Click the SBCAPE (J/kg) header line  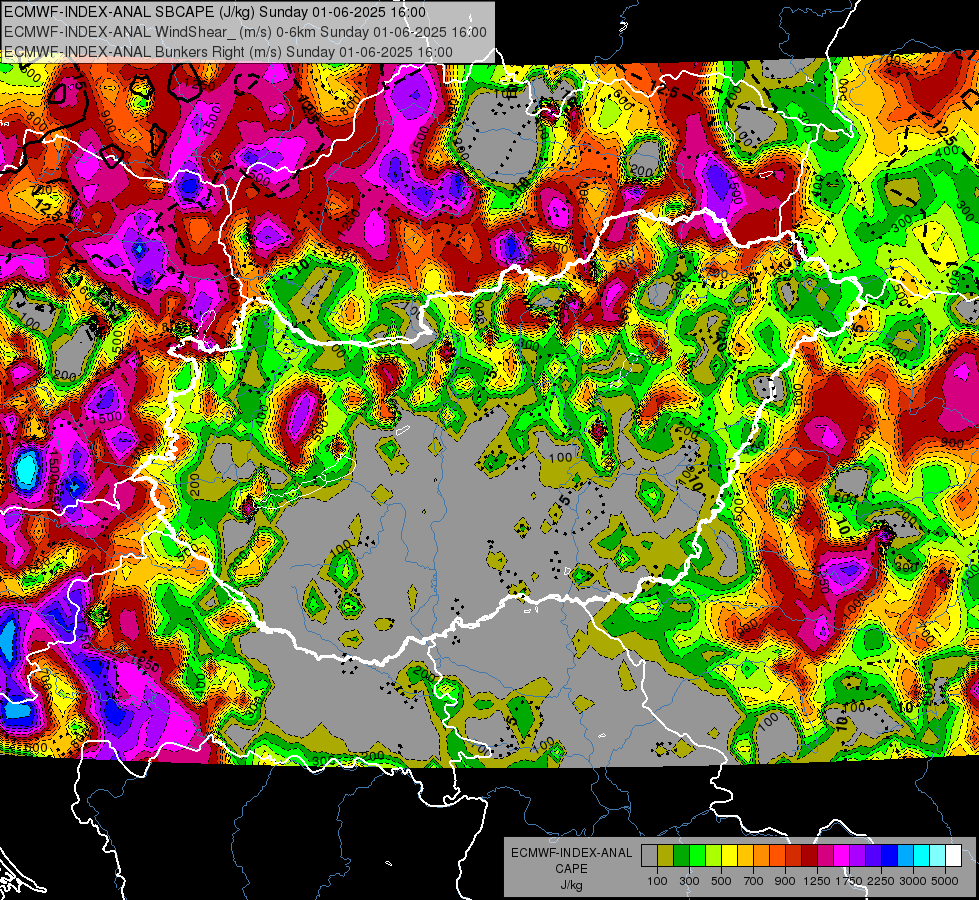(215, 12)
